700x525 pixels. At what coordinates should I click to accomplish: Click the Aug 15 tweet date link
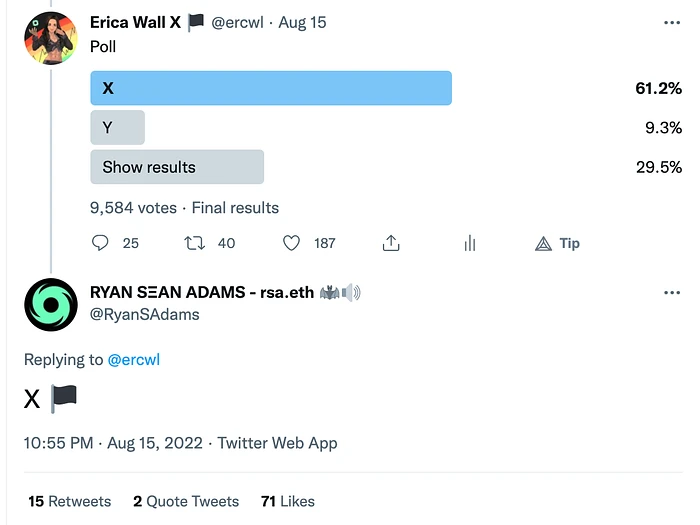(302, 22)
